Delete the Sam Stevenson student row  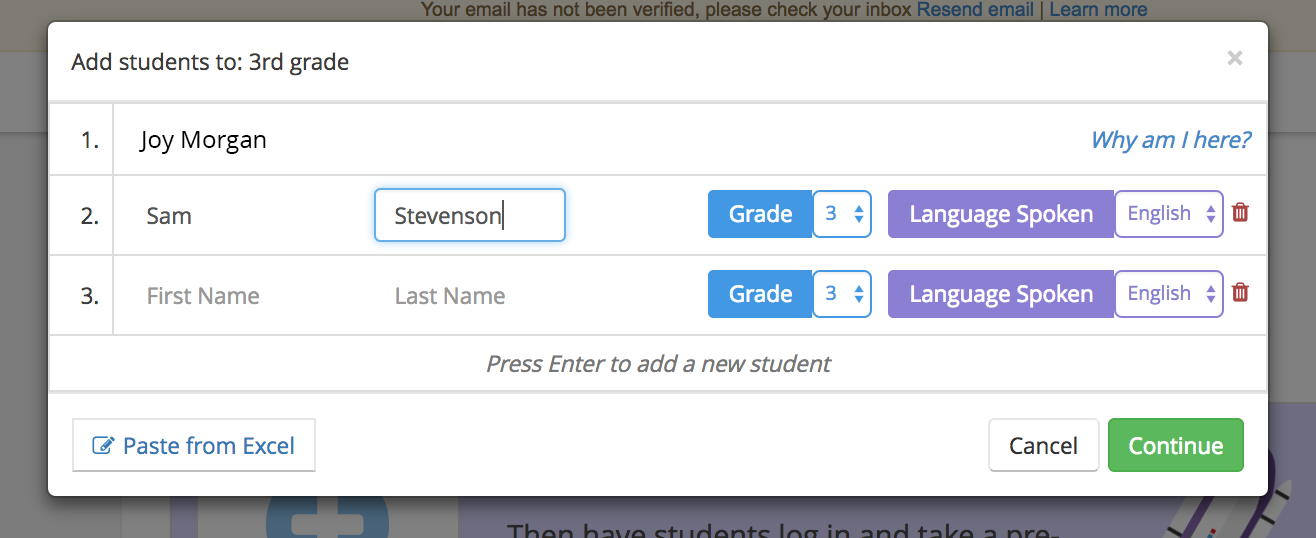point(1240,213)
